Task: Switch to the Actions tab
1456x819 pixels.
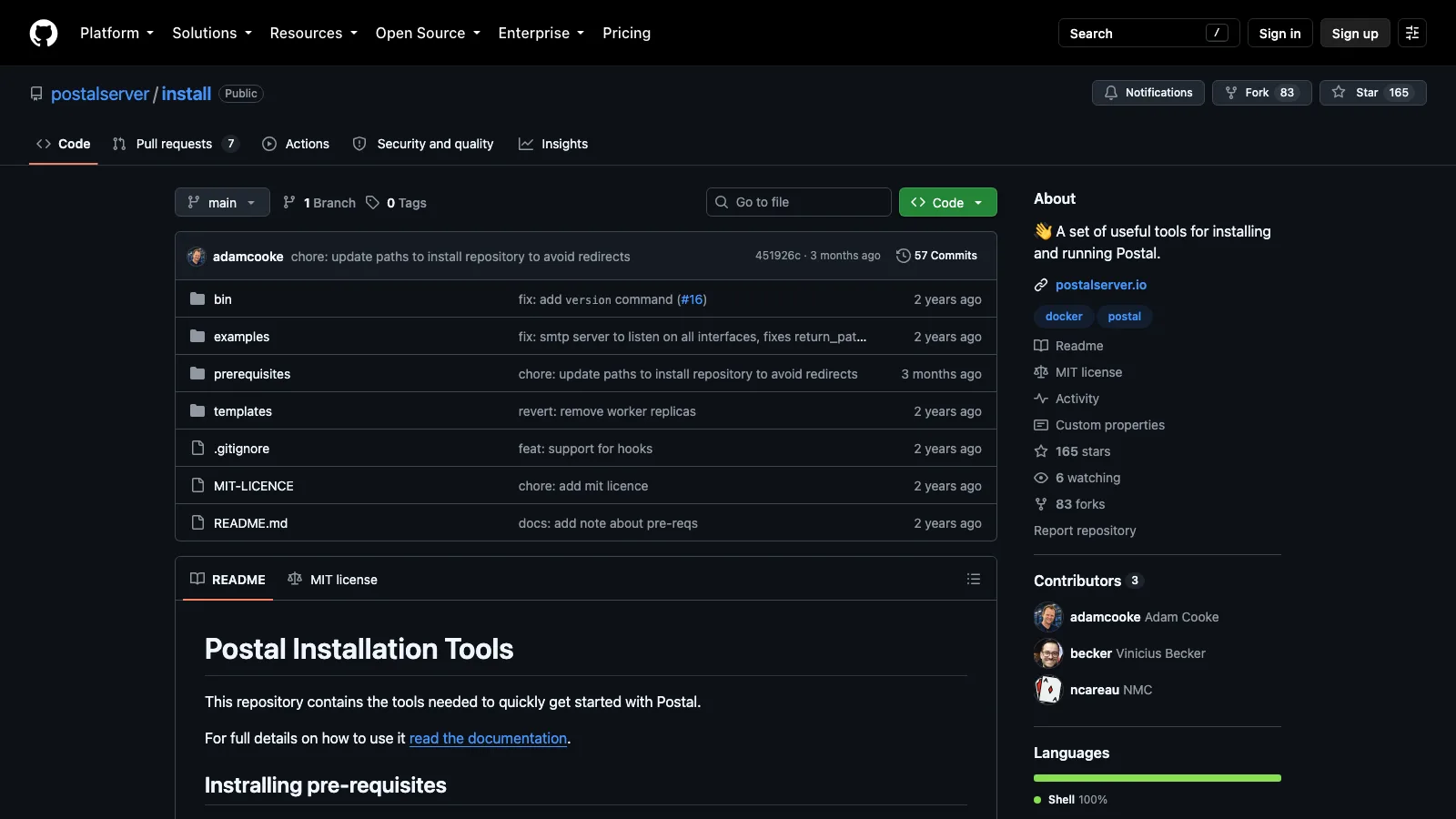Action: [296, 144]
